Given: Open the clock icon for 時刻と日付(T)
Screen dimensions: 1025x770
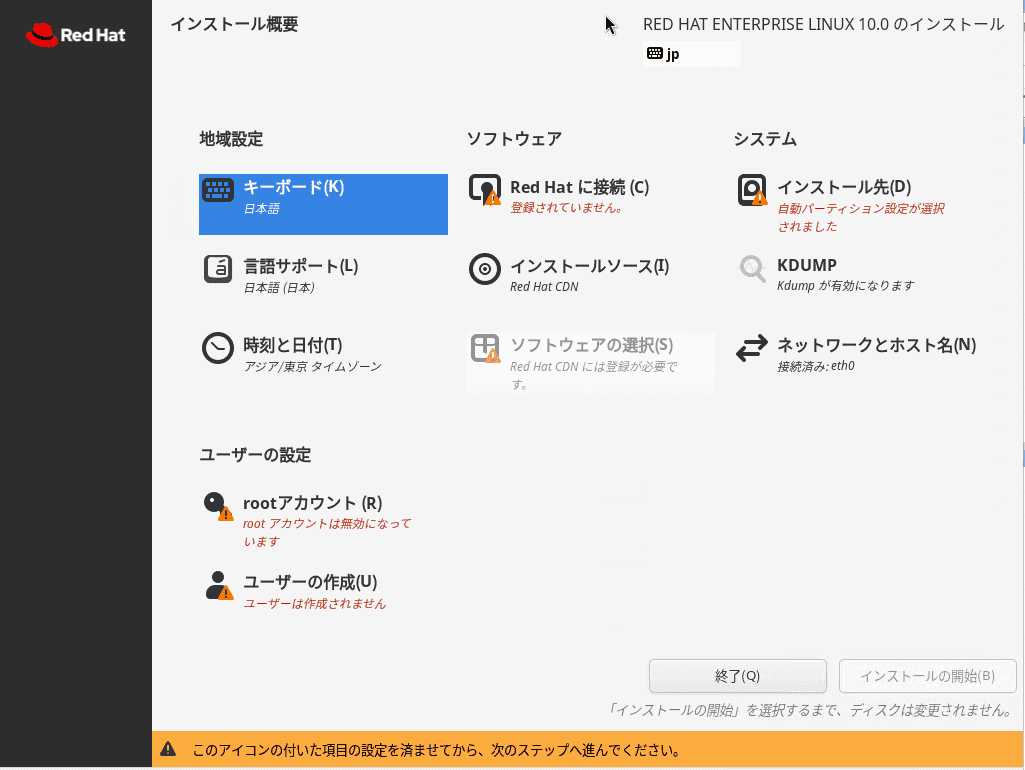Looking at the screenshot, I should pos(218,348).
